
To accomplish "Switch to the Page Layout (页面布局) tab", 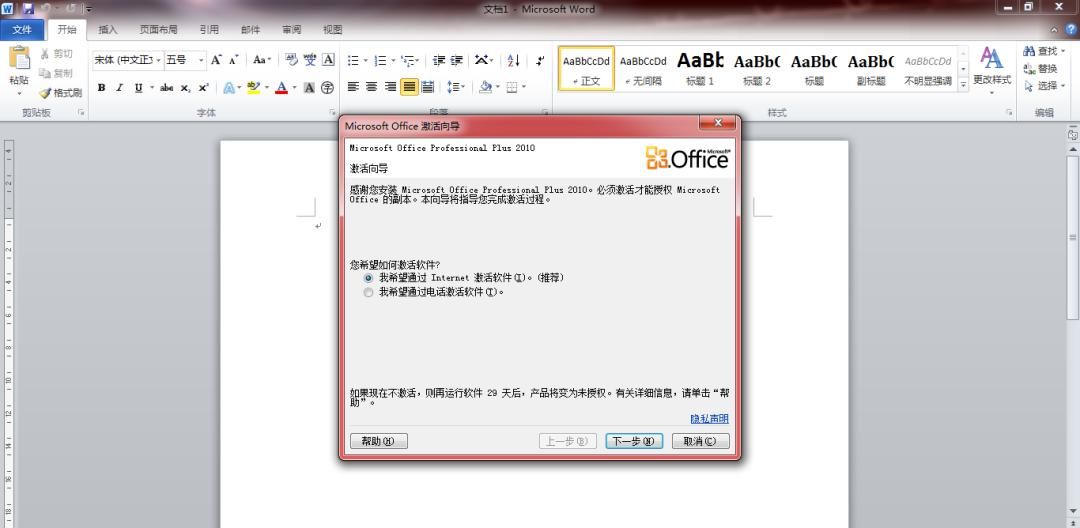I will tap(158, 30).
